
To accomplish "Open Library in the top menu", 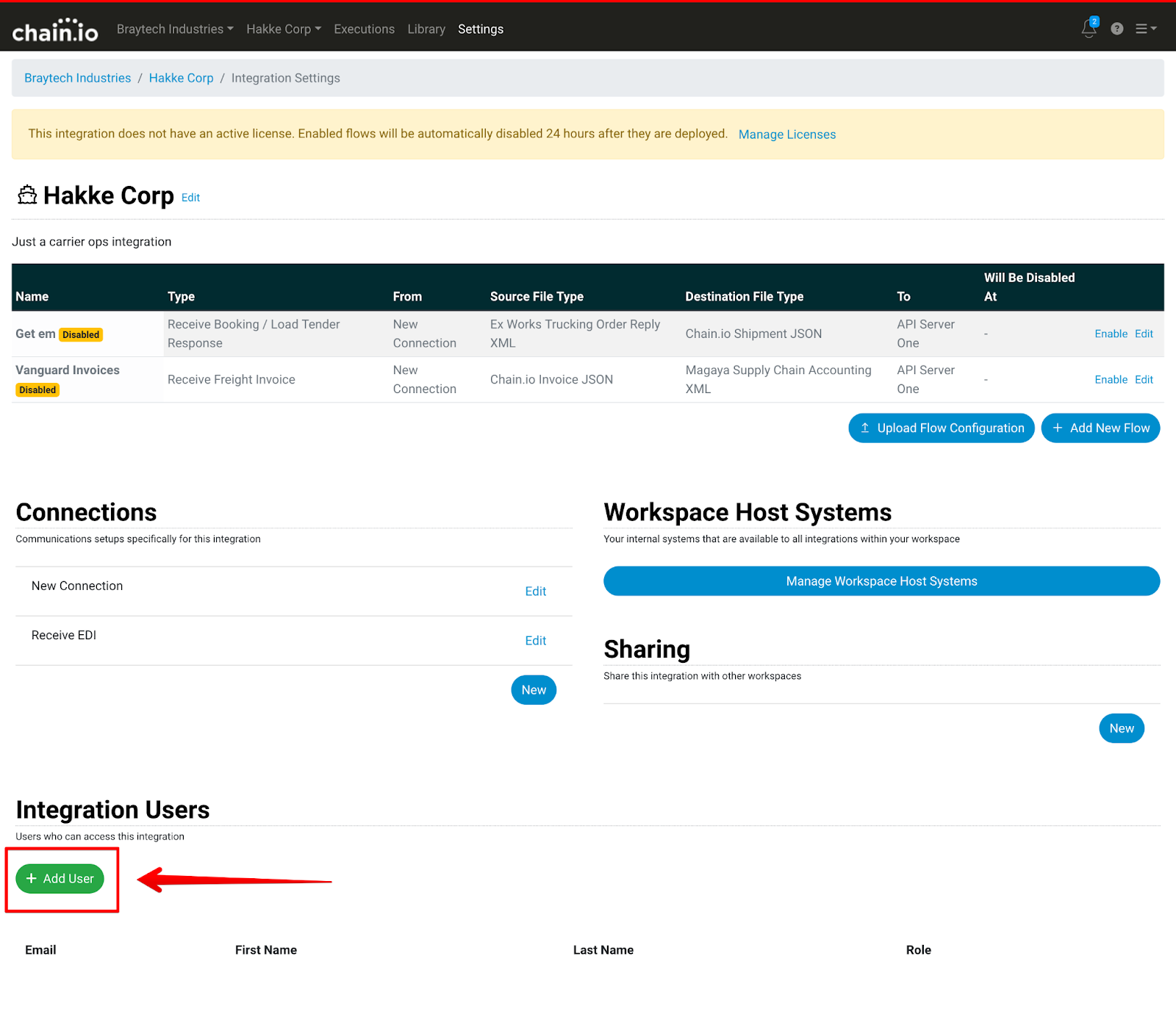I will point(426,29).
